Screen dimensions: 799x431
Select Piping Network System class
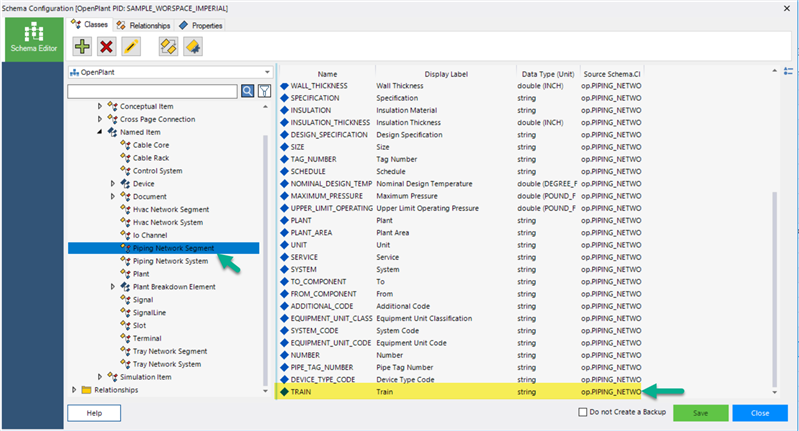(170, 261)
